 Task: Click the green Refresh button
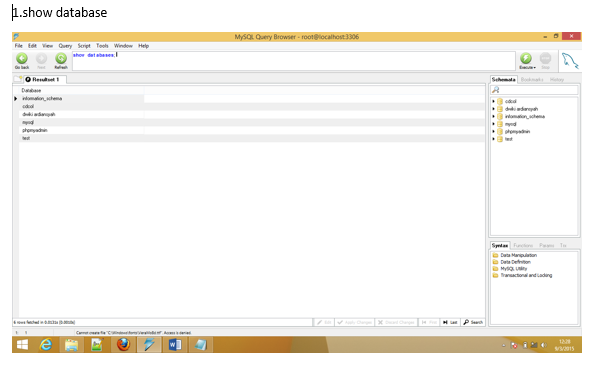[x=61, y=59]
